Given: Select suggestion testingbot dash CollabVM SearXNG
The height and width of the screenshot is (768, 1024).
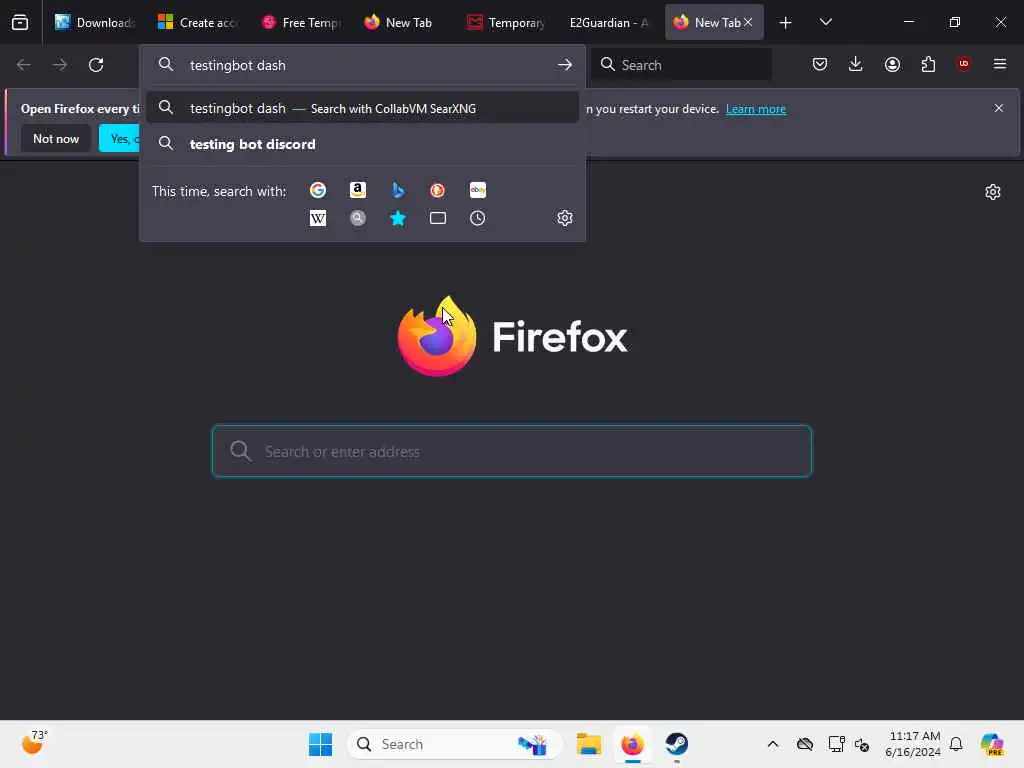Looking at the screenshot, I should click(x=362, y=108).
